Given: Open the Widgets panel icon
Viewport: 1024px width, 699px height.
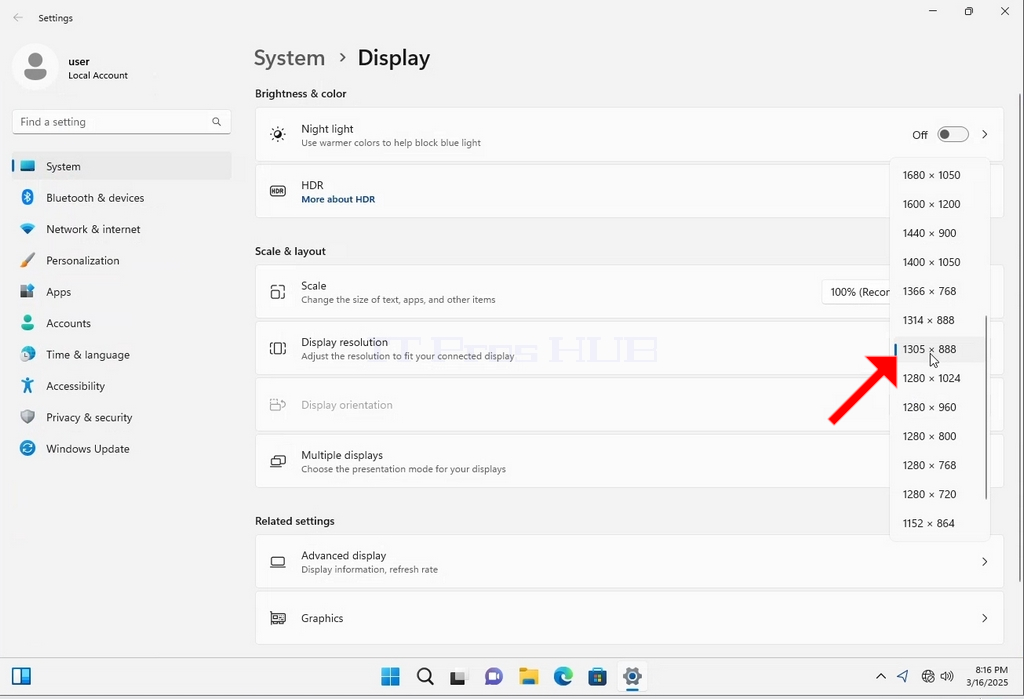Looking at the screenshot, I should point(22,676).
